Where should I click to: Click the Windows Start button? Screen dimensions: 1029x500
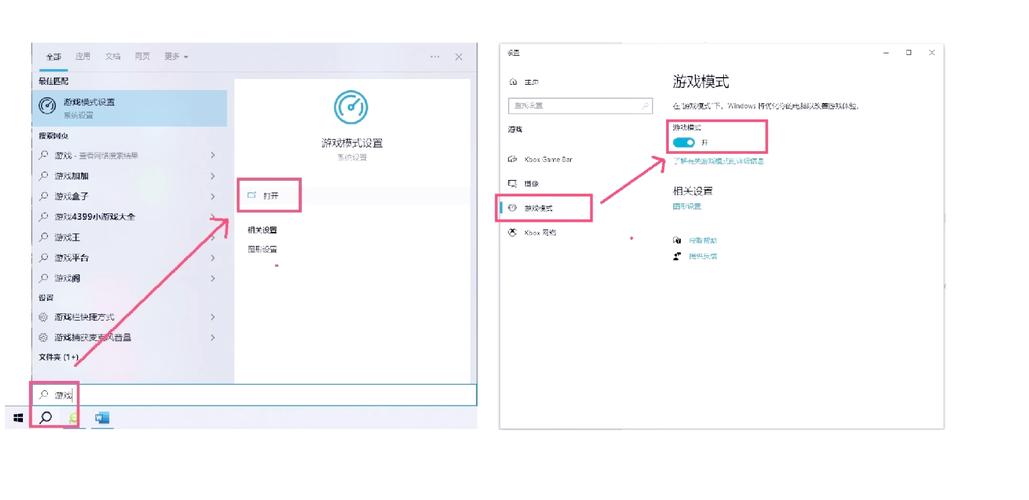click(18, 417)
